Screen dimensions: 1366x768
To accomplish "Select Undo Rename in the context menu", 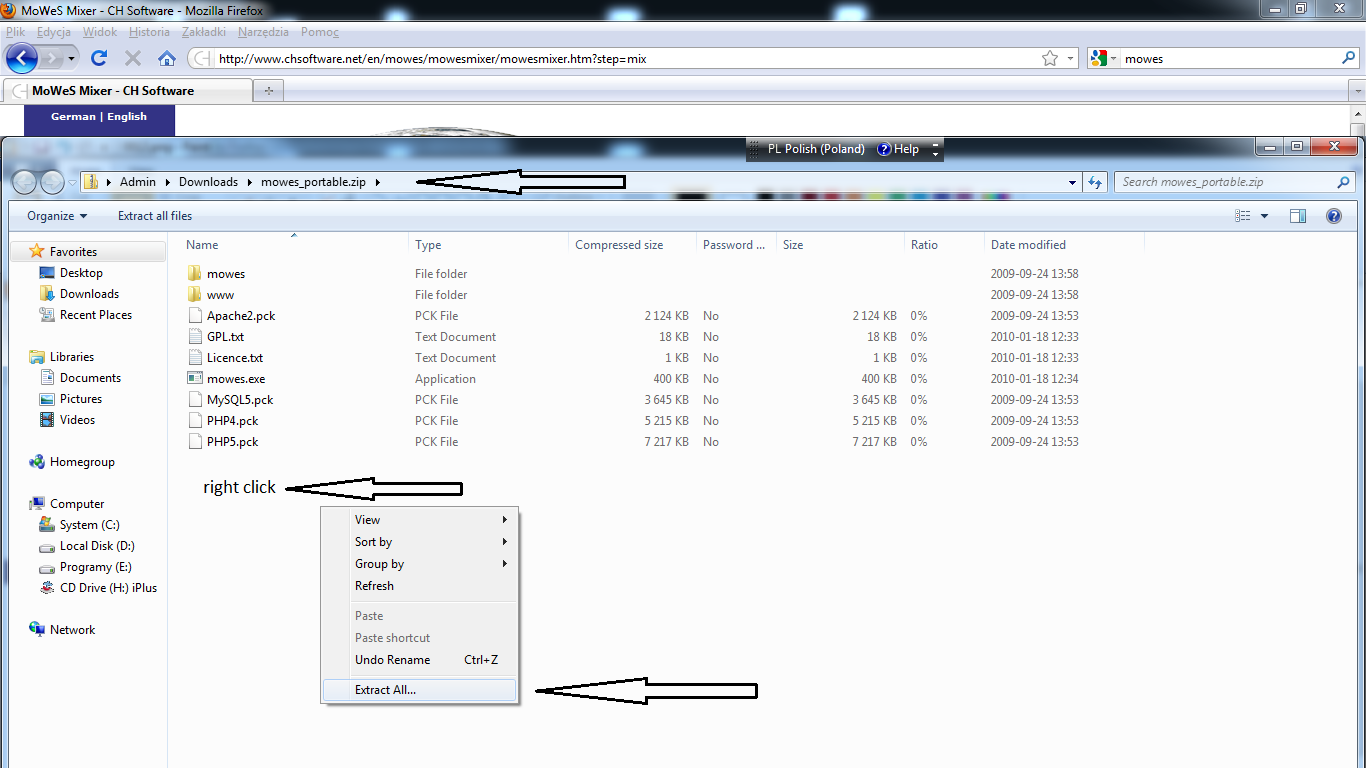I will pos(419,660).
